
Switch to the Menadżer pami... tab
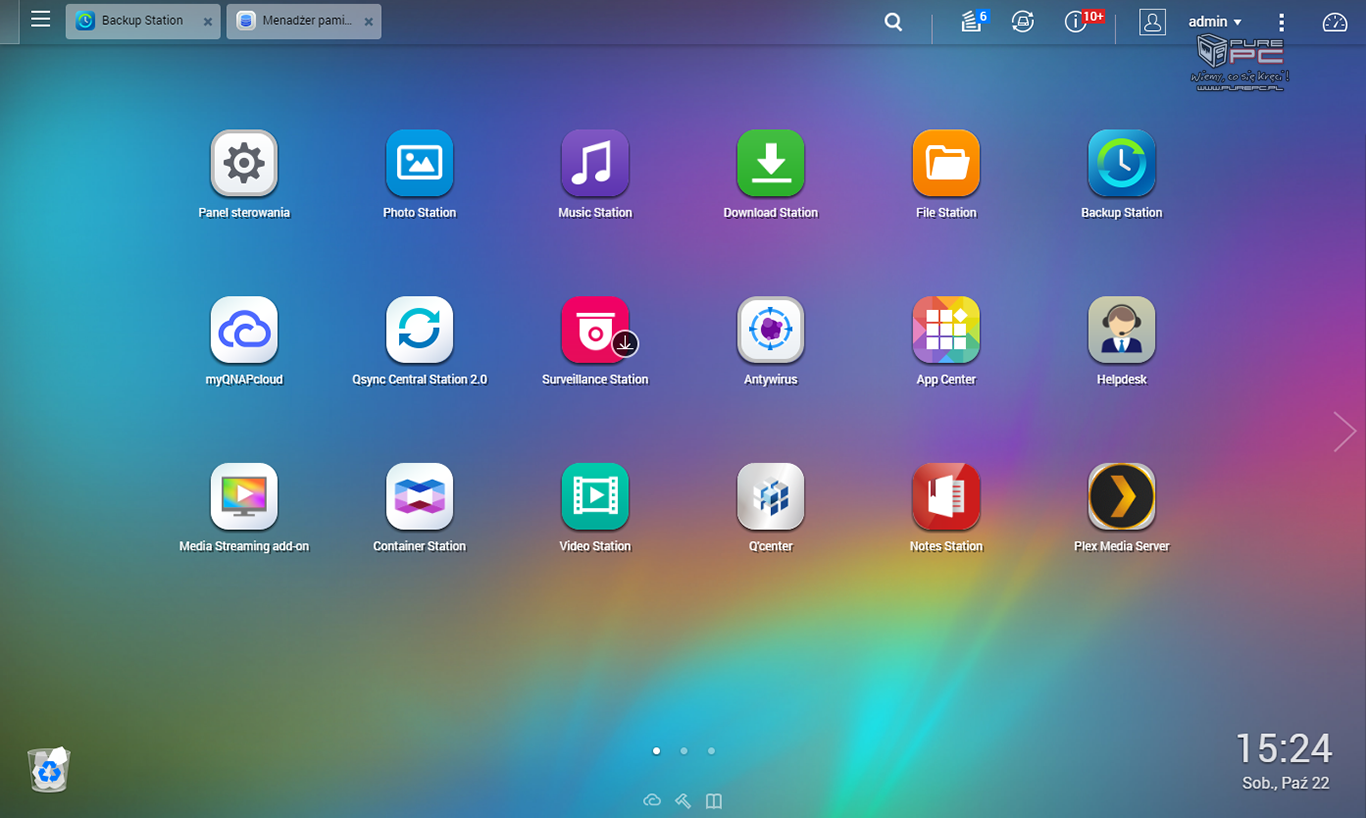[304, 21]
